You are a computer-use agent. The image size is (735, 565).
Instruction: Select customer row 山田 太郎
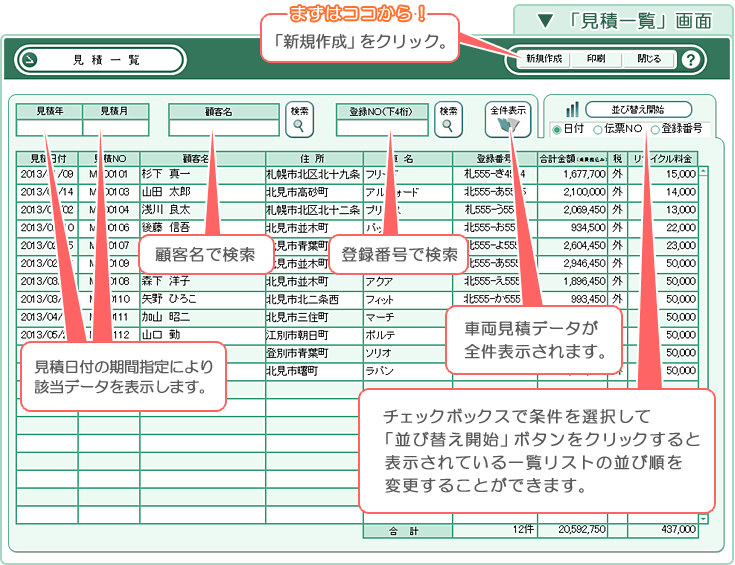pyautogui.click(x=202, y=192)
